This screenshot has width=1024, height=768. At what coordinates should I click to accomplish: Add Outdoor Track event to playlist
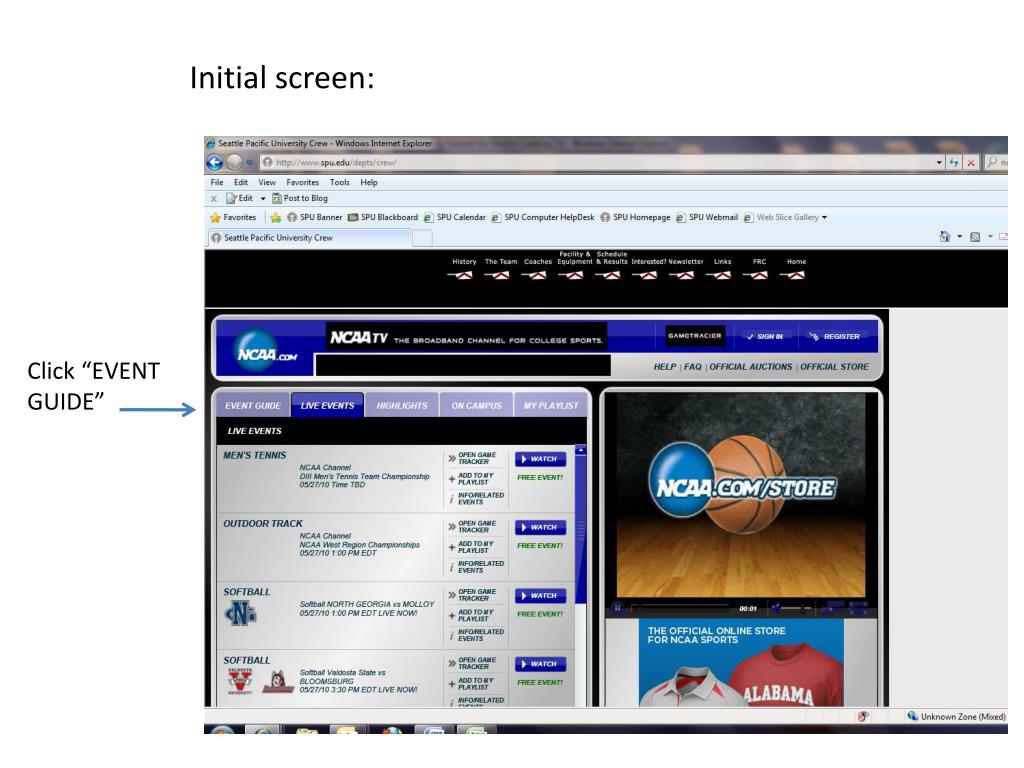click(472, 547)
